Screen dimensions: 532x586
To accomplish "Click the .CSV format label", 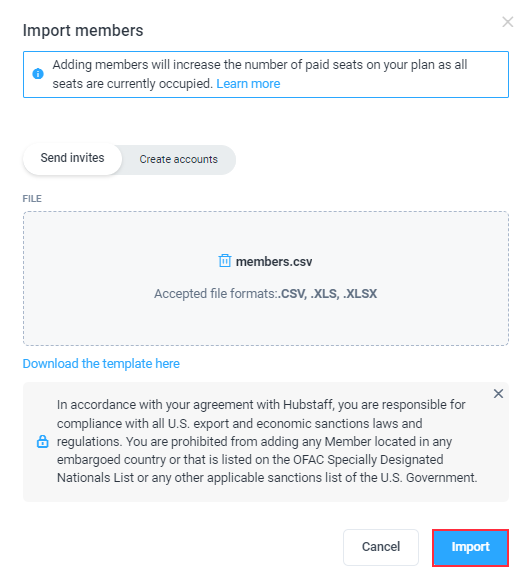I will [x=293, y=294].
